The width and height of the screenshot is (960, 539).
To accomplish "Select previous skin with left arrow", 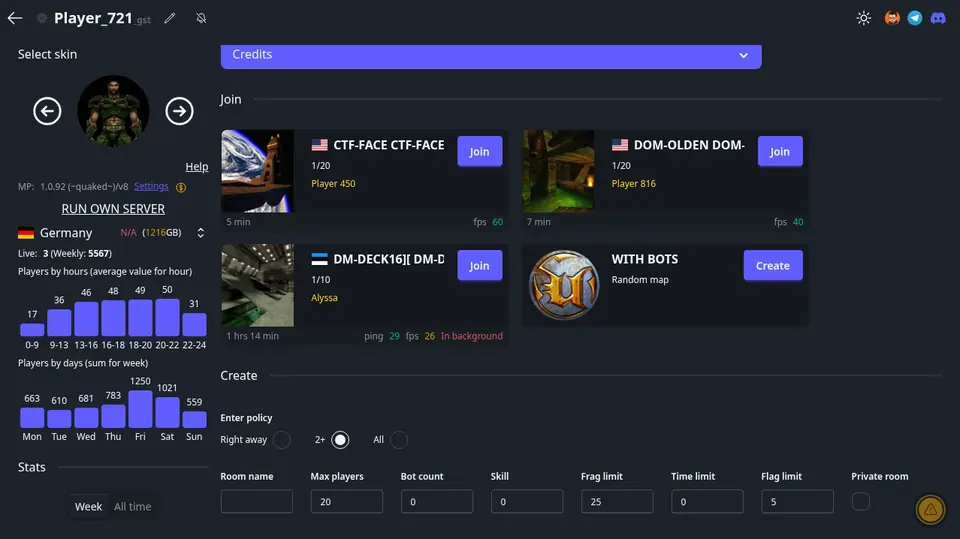I will pos(47,111).
